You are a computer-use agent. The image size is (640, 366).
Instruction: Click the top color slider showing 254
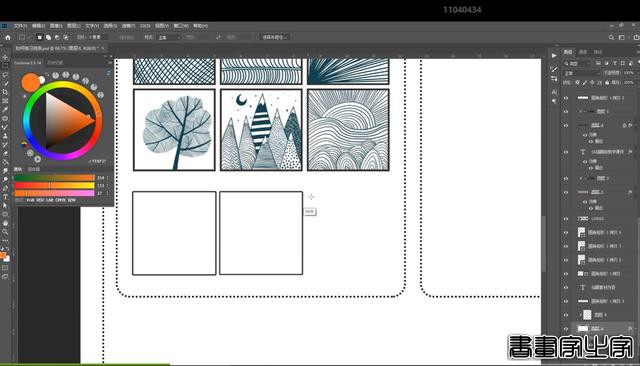(54, 178)
